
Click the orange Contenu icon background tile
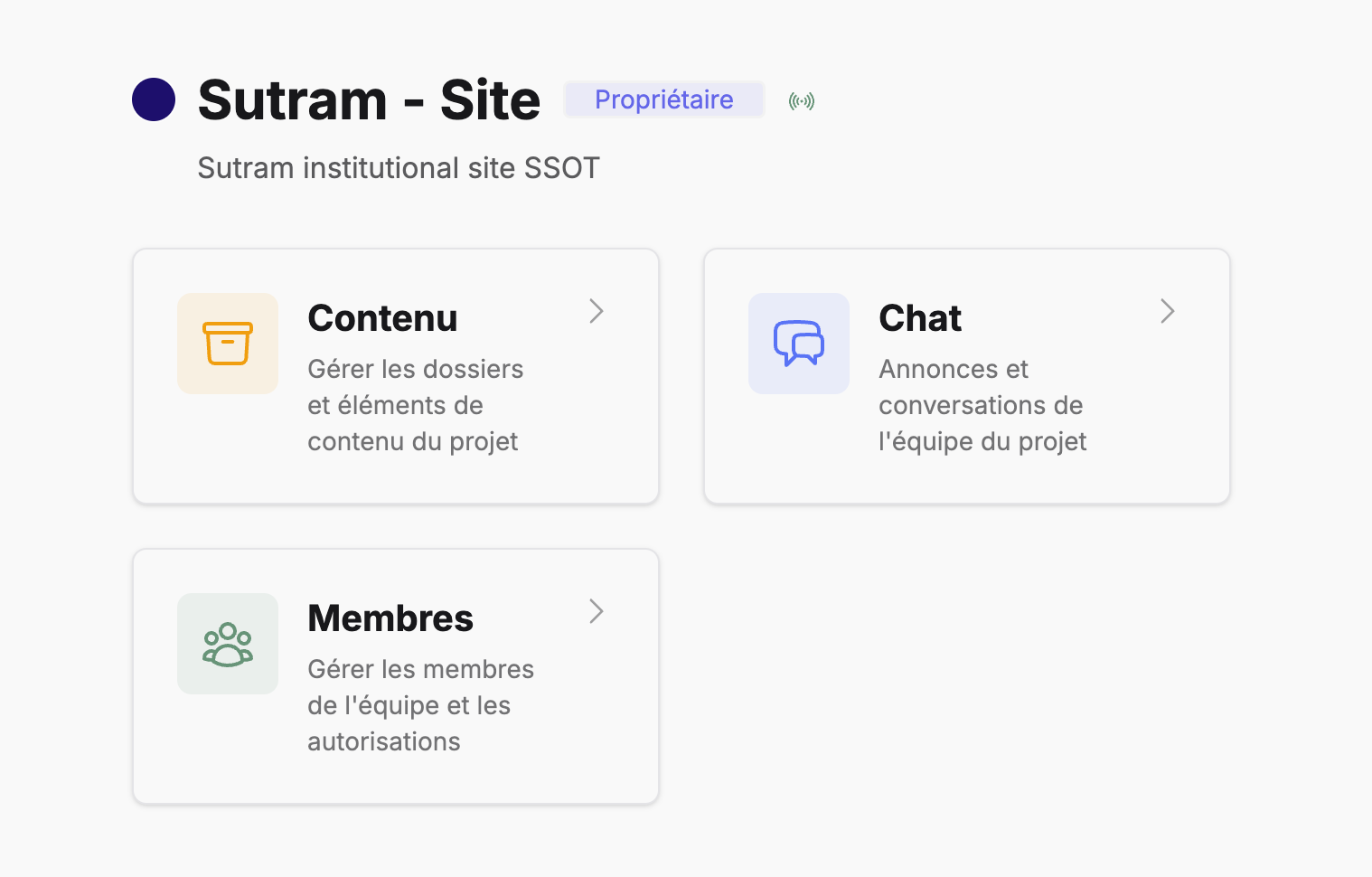228,344
